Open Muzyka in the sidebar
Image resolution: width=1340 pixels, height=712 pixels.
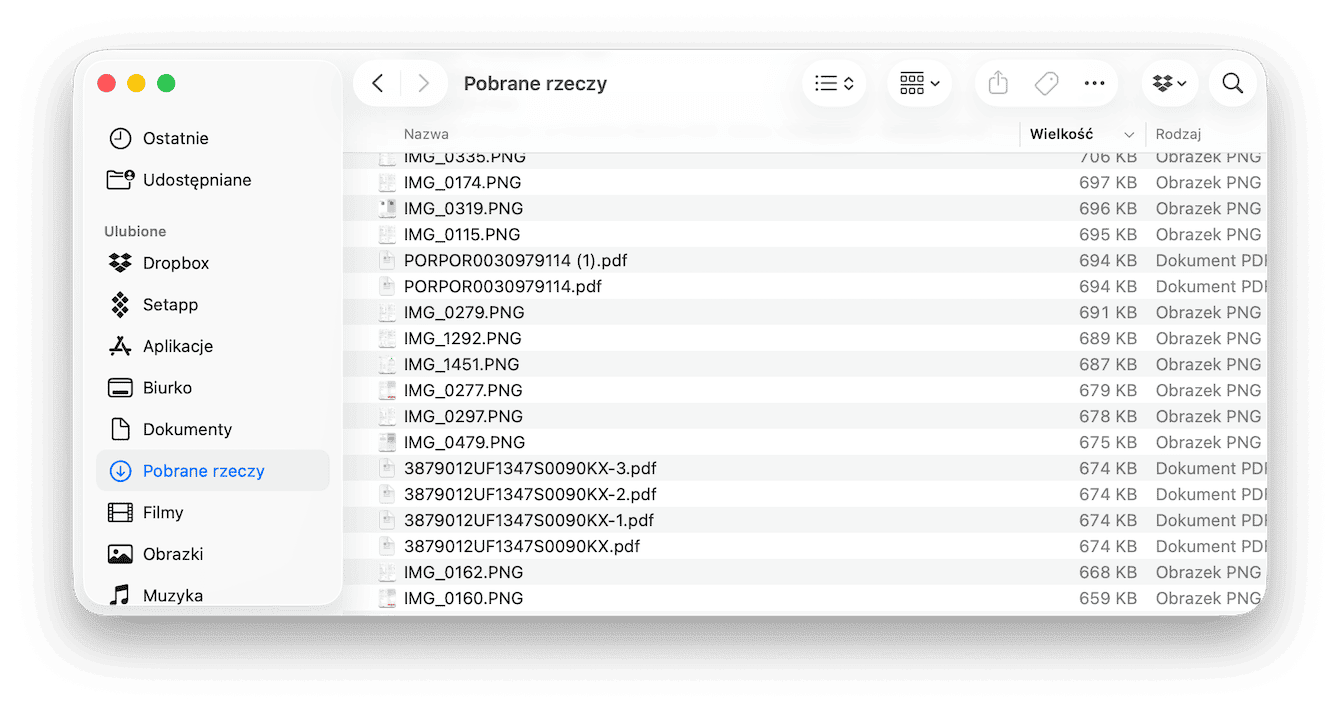click(x=213, y=595)
